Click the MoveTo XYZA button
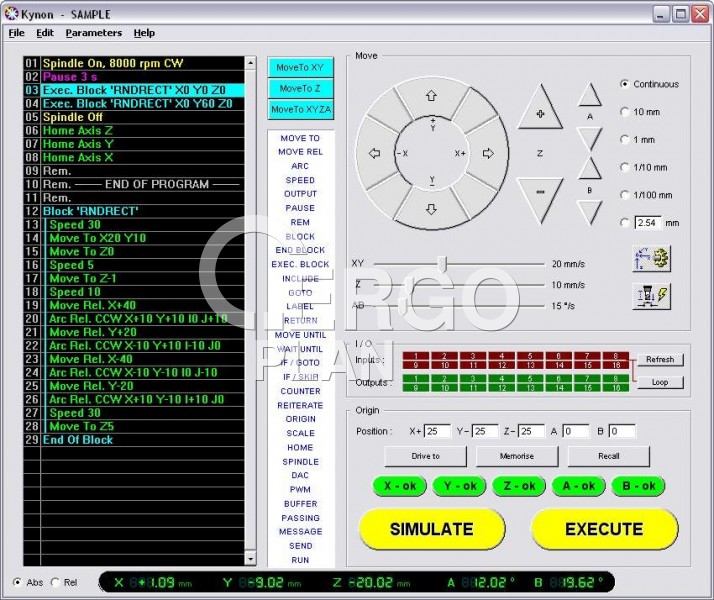This screenshot has height=600, width=714. (x=300, y=109)
